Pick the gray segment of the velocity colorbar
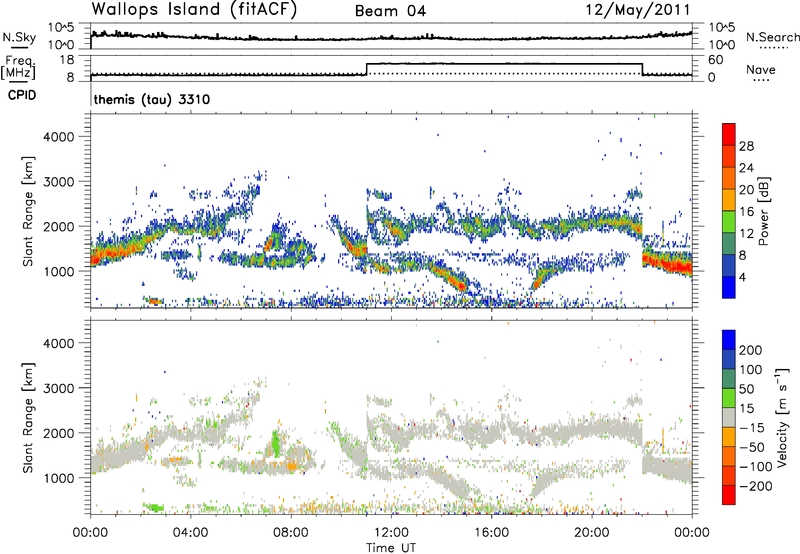This screenshot has width=800, height=554. pos(729,417)
